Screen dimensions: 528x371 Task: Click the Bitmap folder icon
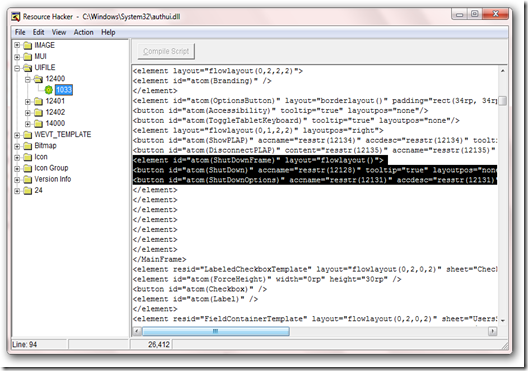tap(28, 146)
